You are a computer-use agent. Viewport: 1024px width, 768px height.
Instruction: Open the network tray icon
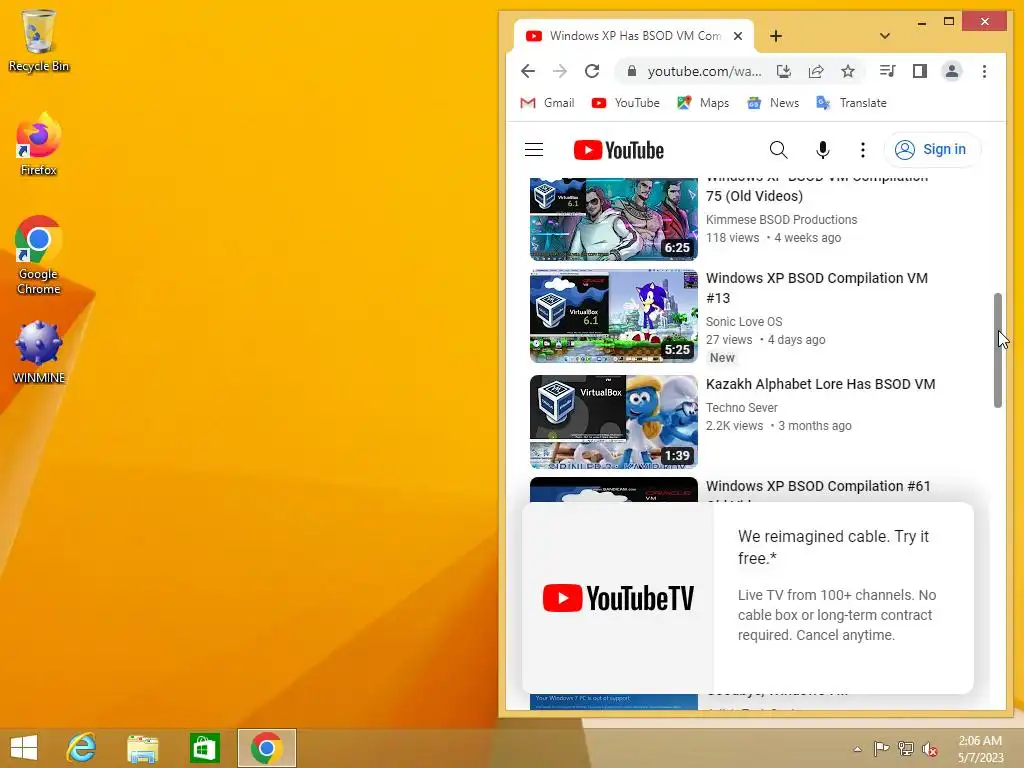coord(906,748)
